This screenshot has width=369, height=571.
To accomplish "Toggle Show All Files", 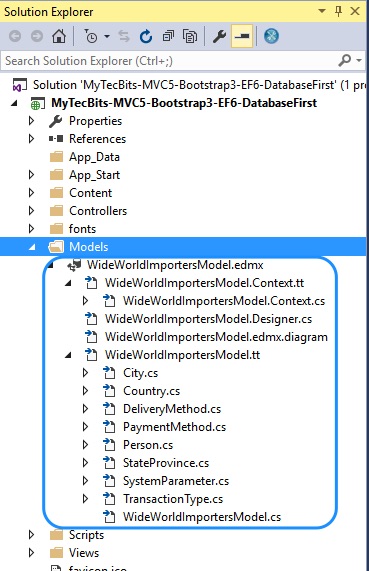I will 190,36.
